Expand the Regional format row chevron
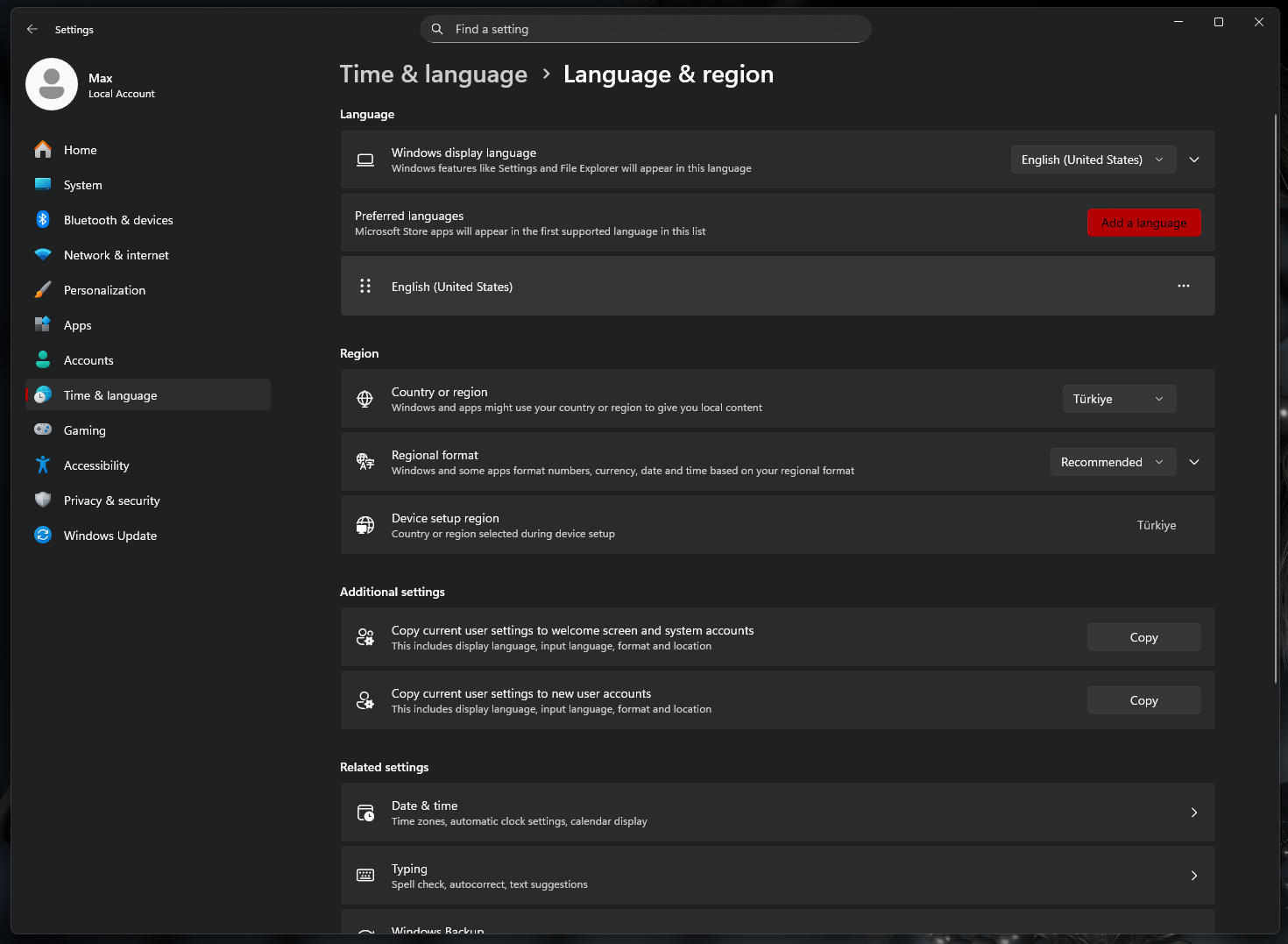 [x=1194, y=462]
